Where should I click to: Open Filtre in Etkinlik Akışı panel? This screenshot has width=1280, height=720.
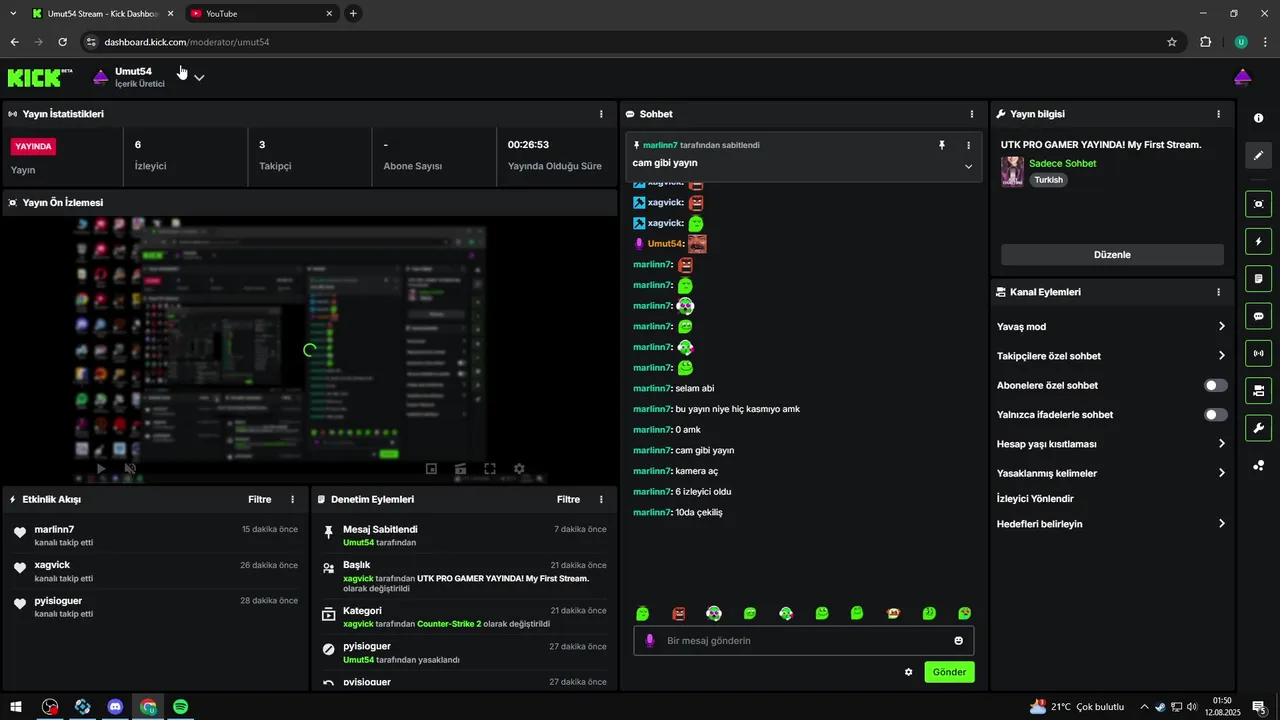pyautogui.click(x=260, y=499)
